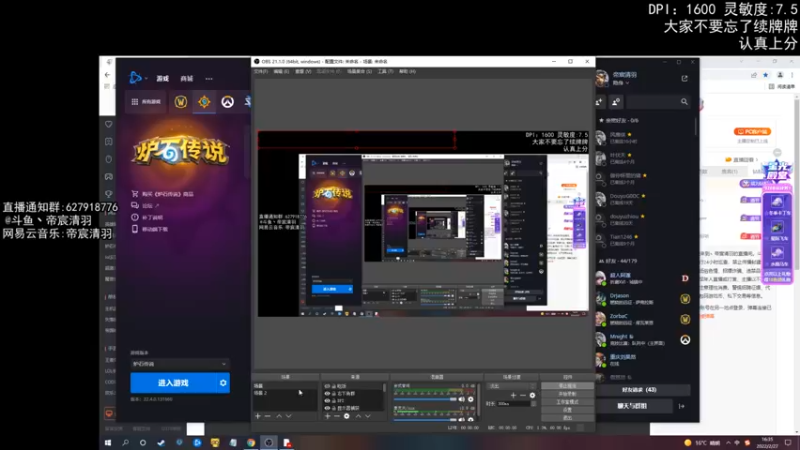Open game settings gear next to play

[223, 383]
